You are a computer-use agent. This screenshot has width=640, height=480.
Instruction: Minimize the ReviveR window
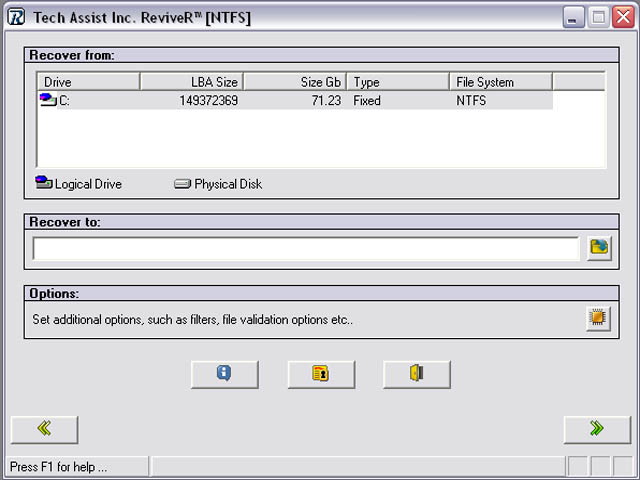point(573,17)
